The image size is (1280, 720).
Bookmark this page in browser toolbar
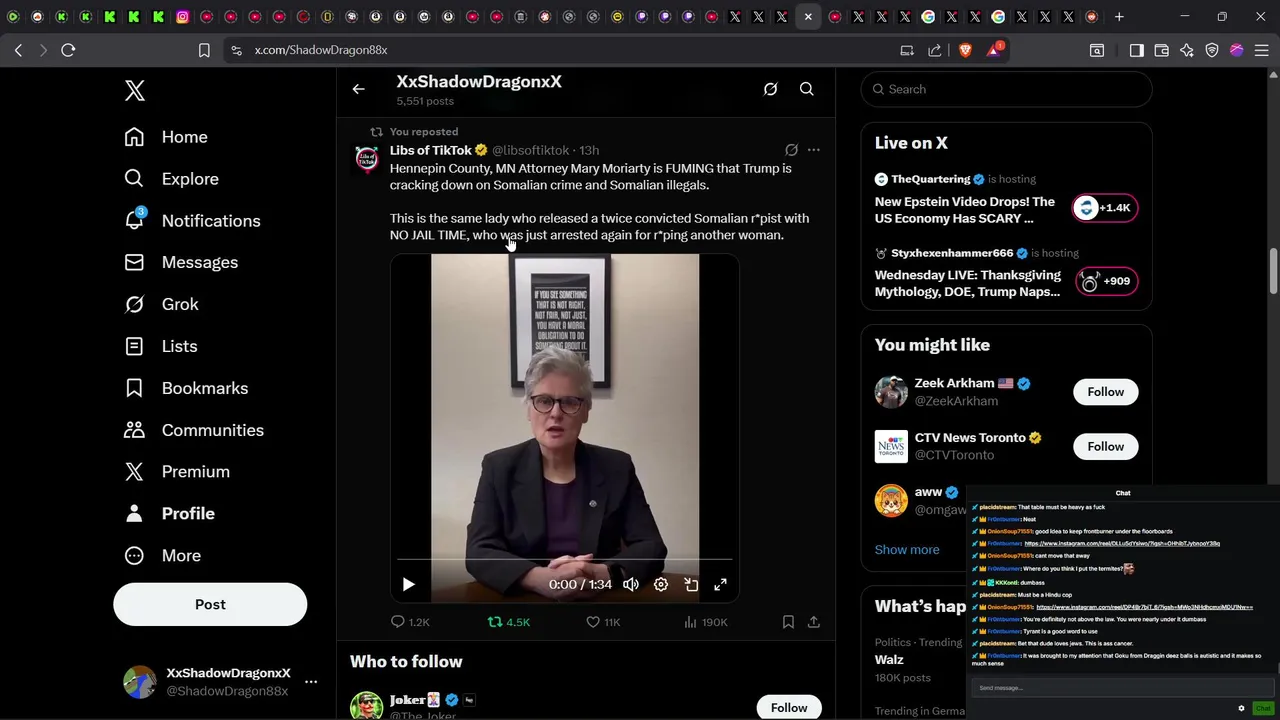click(x=204, y=50)
